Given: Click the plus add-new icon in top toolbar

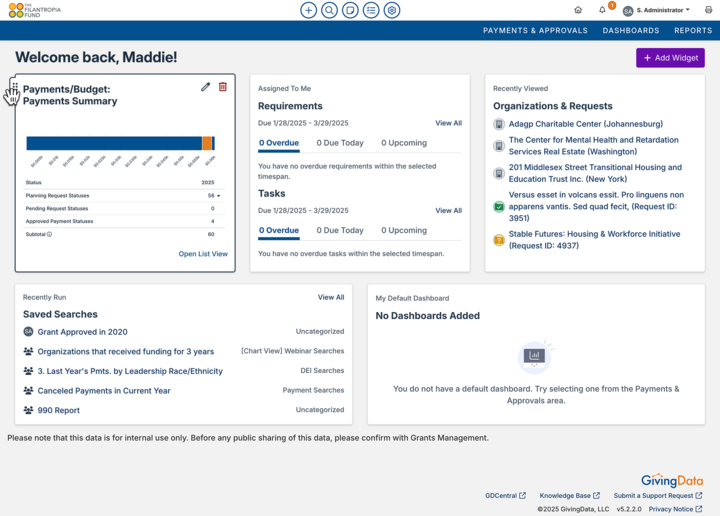Looking at the screenshot, I should 309,10.
